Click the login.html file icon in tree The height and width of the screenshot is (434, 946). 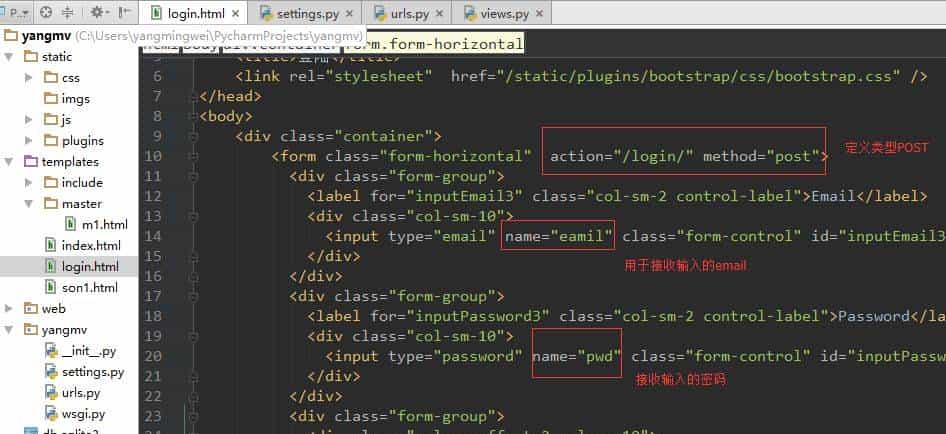[x=51, y=266]
